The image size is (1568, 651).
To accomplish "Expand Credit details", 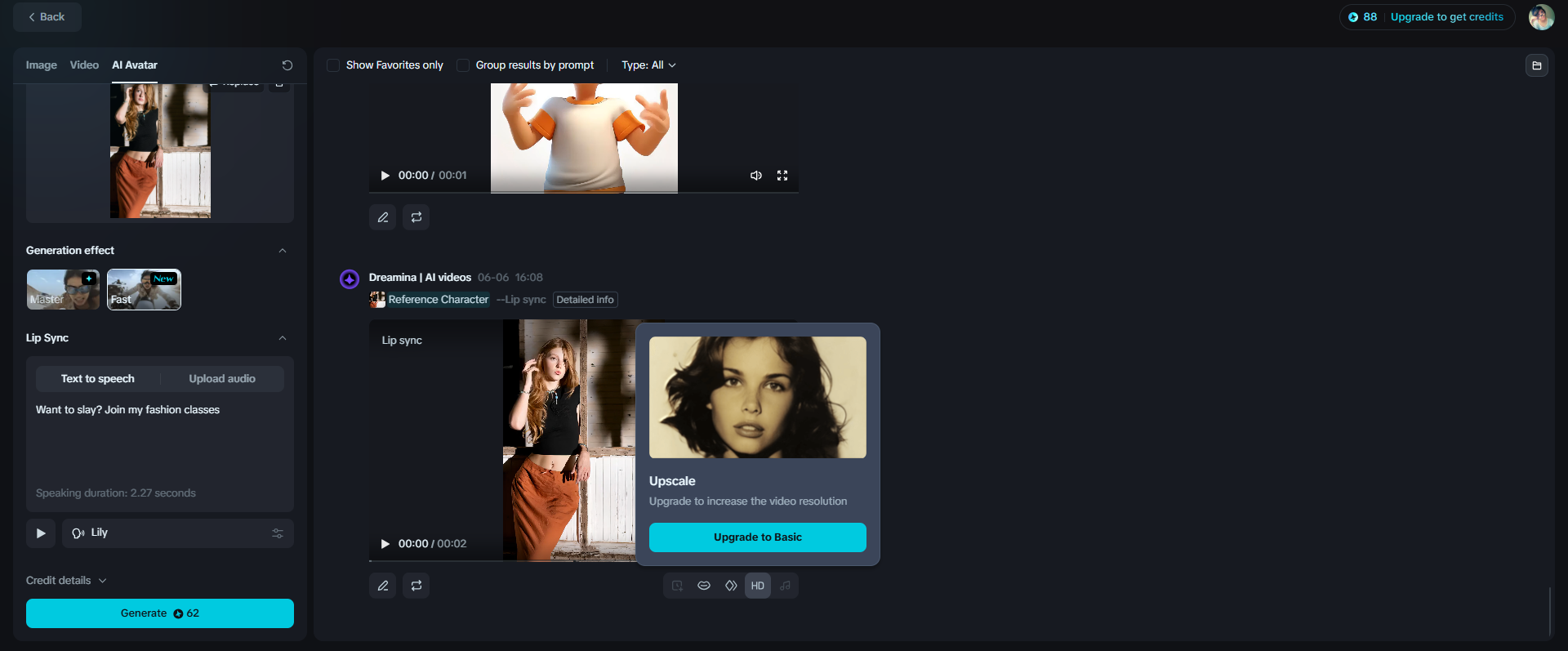I will click(x=66, y=581).
